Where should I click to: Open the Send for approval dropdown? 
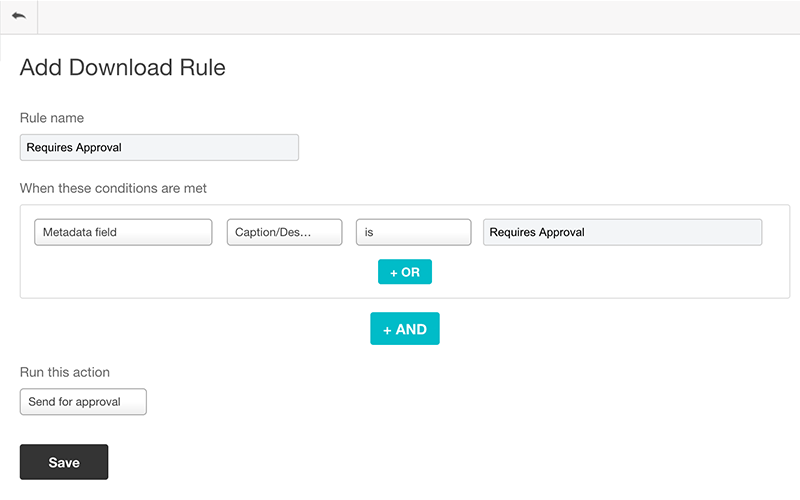[x=83, y=402]
